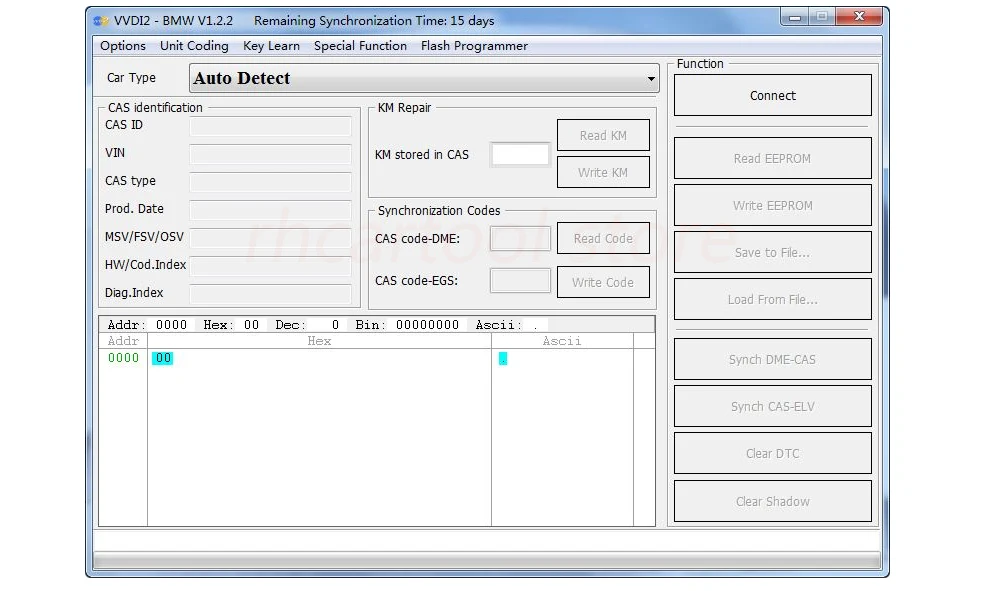Click the VVDI2 app icon in title bar

coord(101,21)
